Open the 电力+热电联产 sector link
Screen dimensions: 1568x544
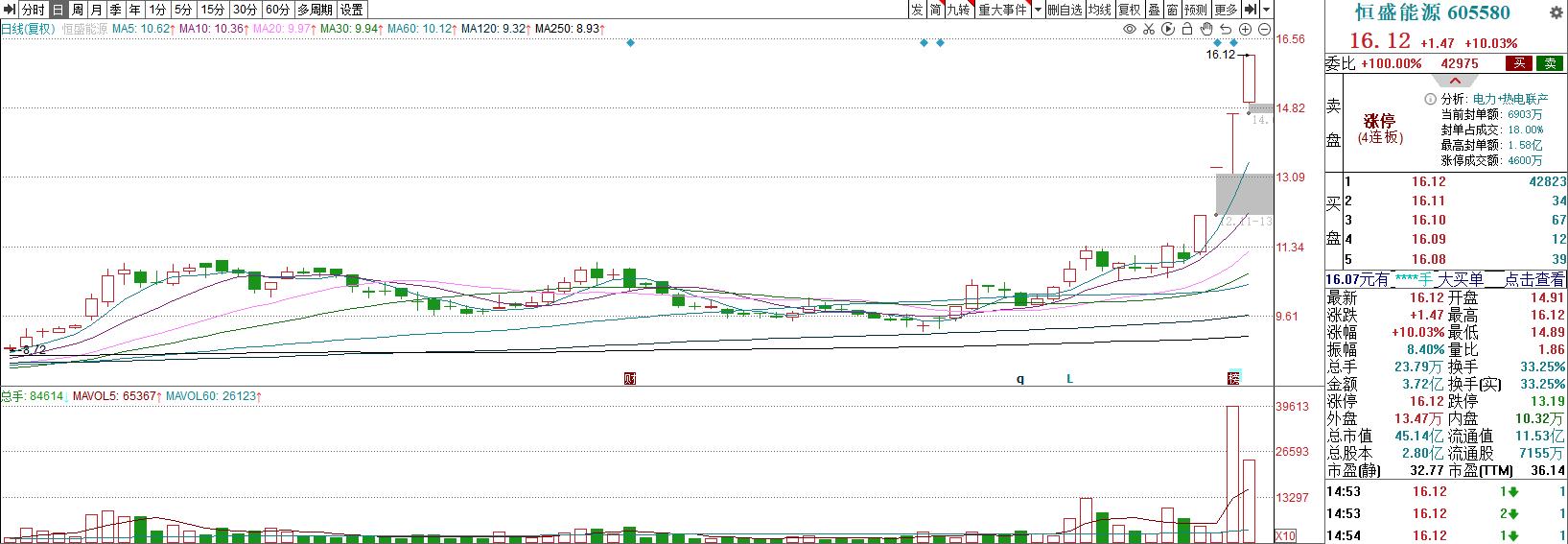pyautogui.click(x=1510, y=99)
